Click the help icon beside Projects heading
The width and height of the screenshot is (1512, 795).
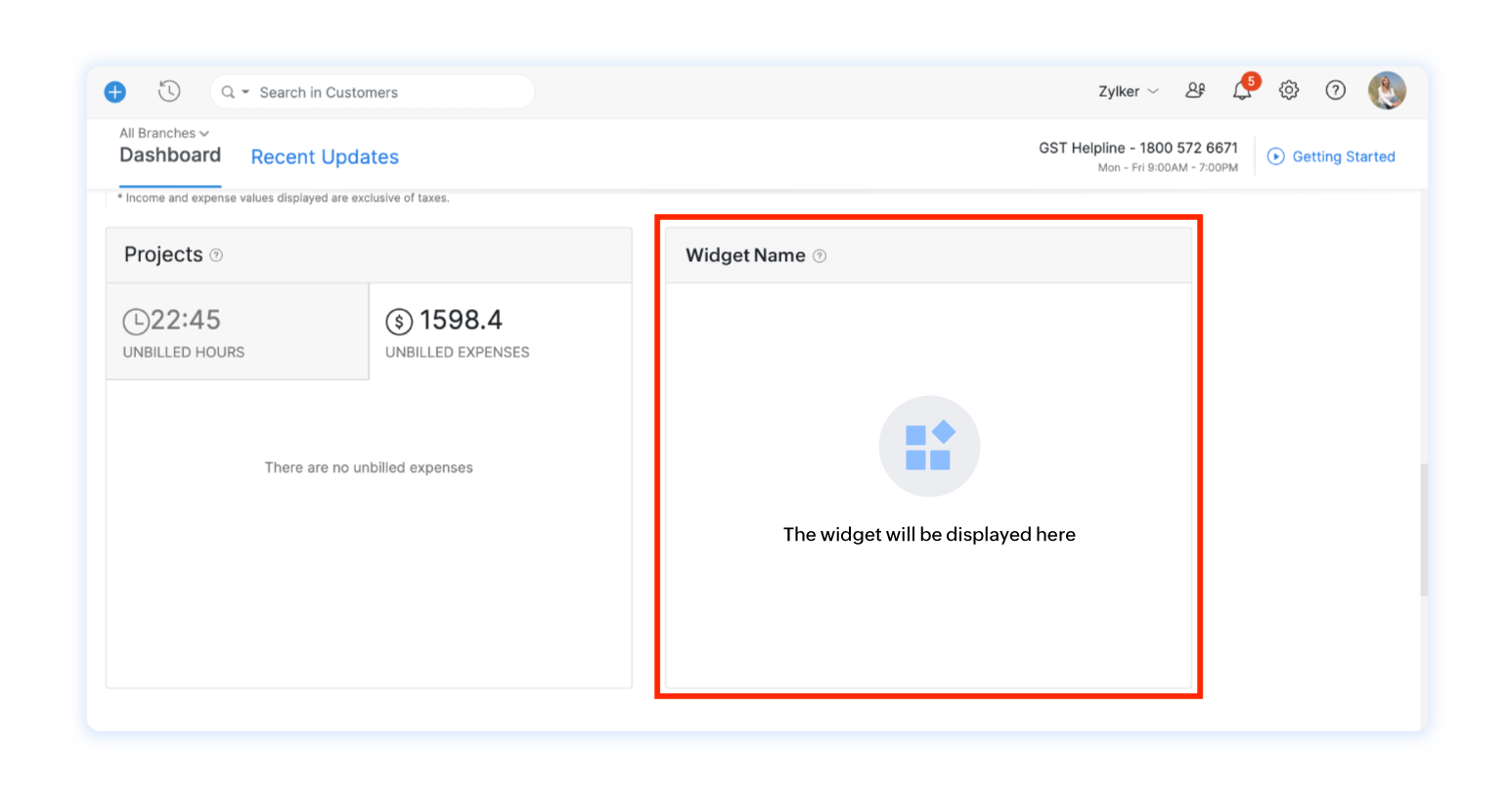pyautogui.click(x=215, y=255)
